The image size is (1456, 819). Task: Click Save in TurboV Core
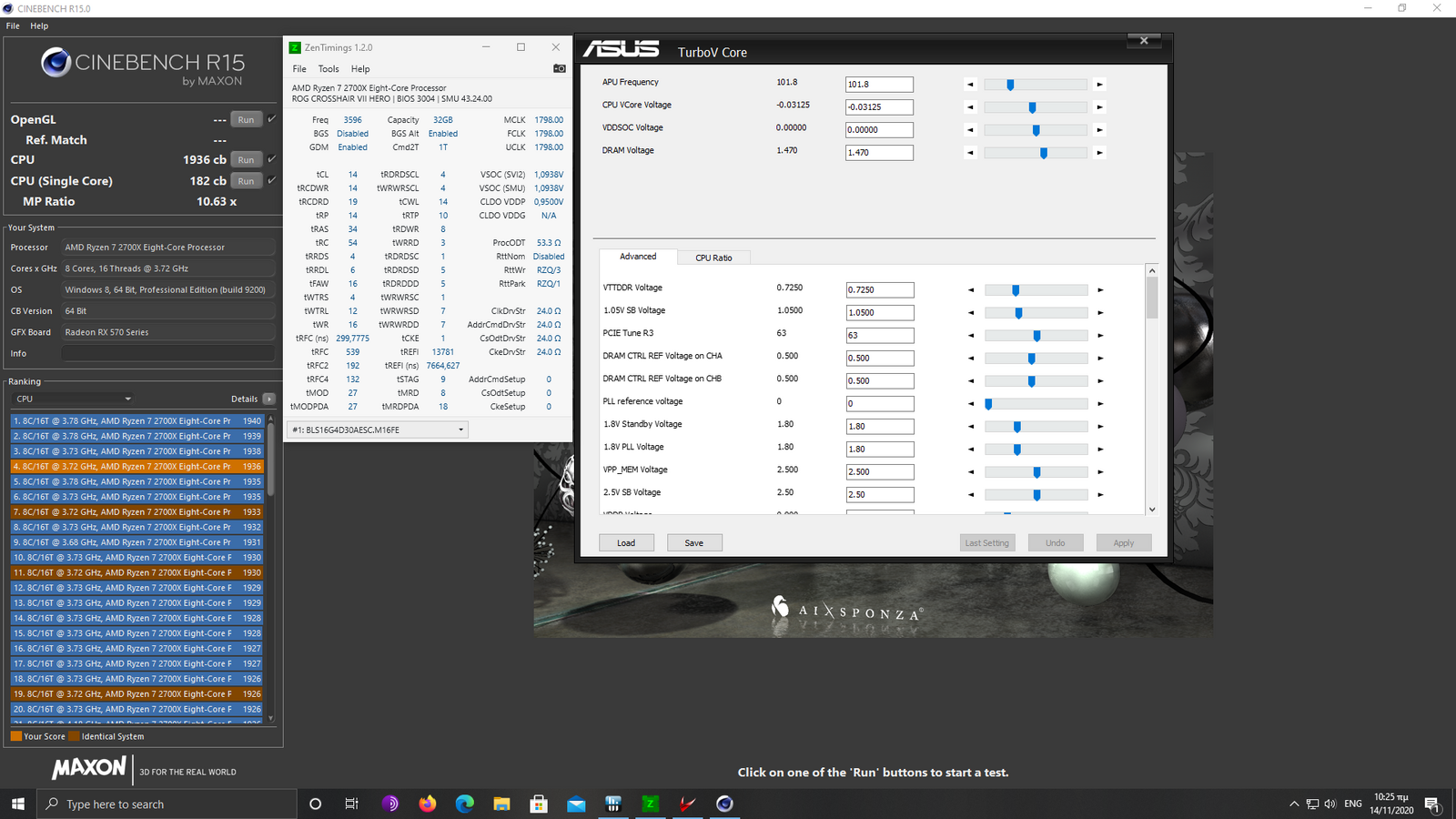pyautogui.click(x=694, y=542)
